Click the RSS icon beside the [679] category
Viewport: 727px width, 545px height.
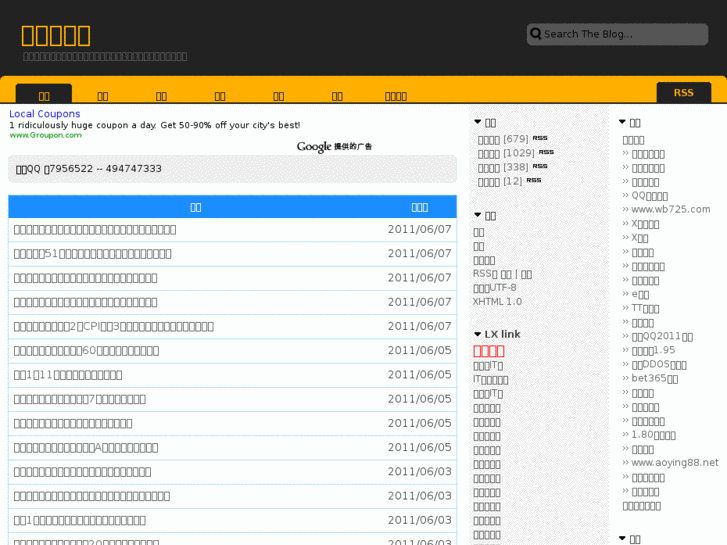540,139
